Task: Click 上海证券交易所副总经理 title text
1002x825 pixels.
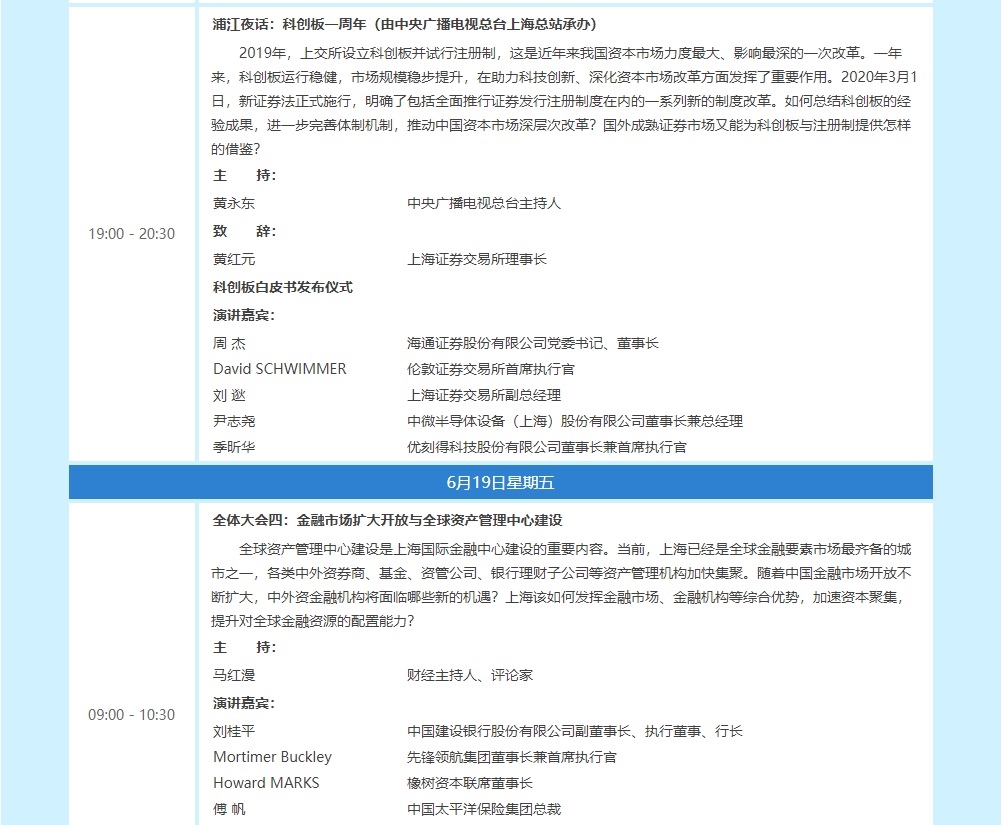Action: [x=484, y=396]
